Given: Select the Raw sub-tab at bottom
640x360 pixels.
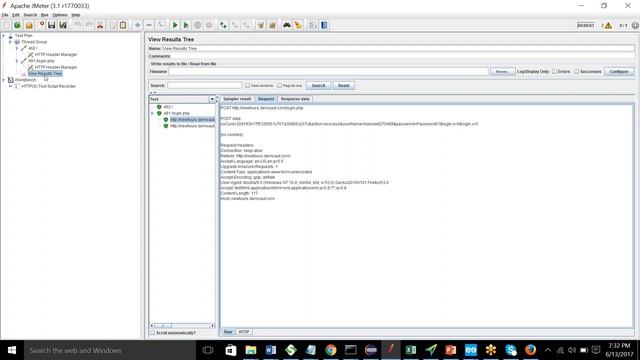Looking at the screenshot, I should tap(228, 332).
